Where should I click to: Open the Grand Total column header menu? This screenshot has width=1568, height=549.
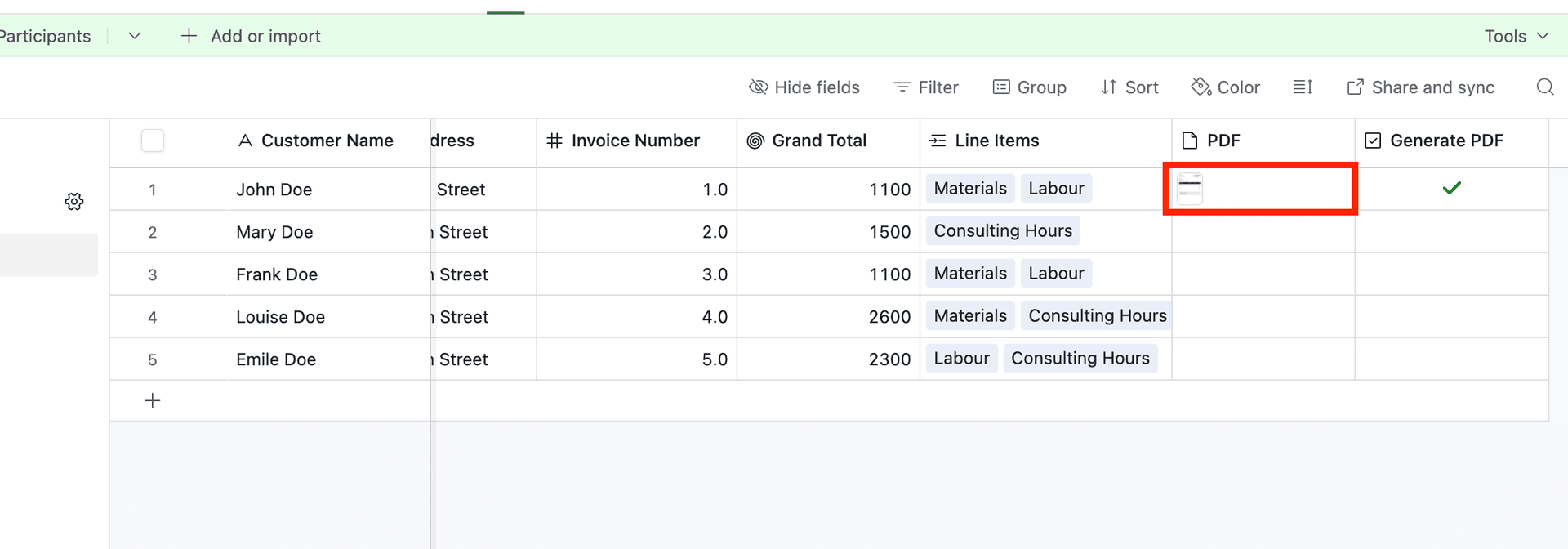pyautogui.click(x=820, y=140)
